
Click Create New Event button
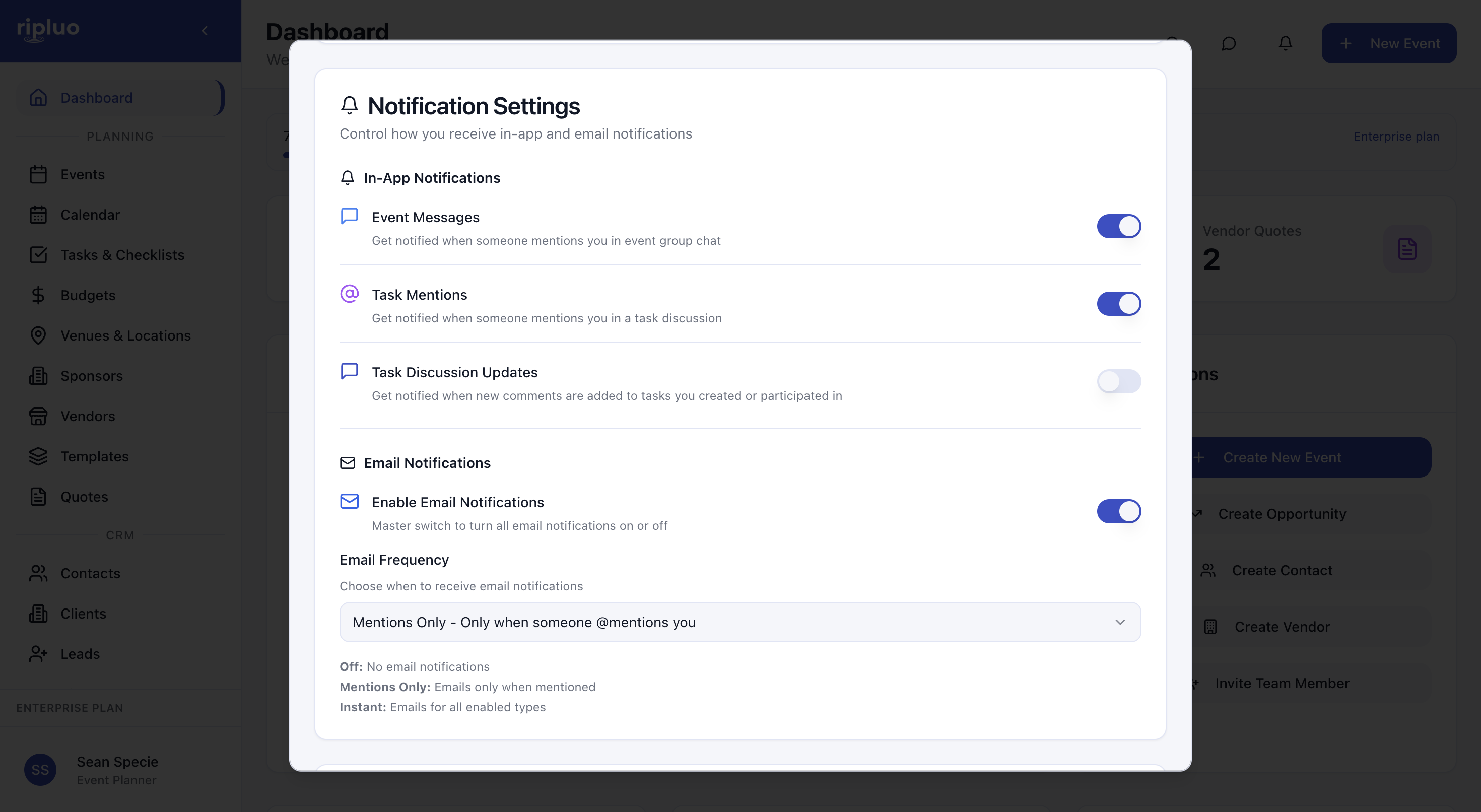click(1311, 457)
